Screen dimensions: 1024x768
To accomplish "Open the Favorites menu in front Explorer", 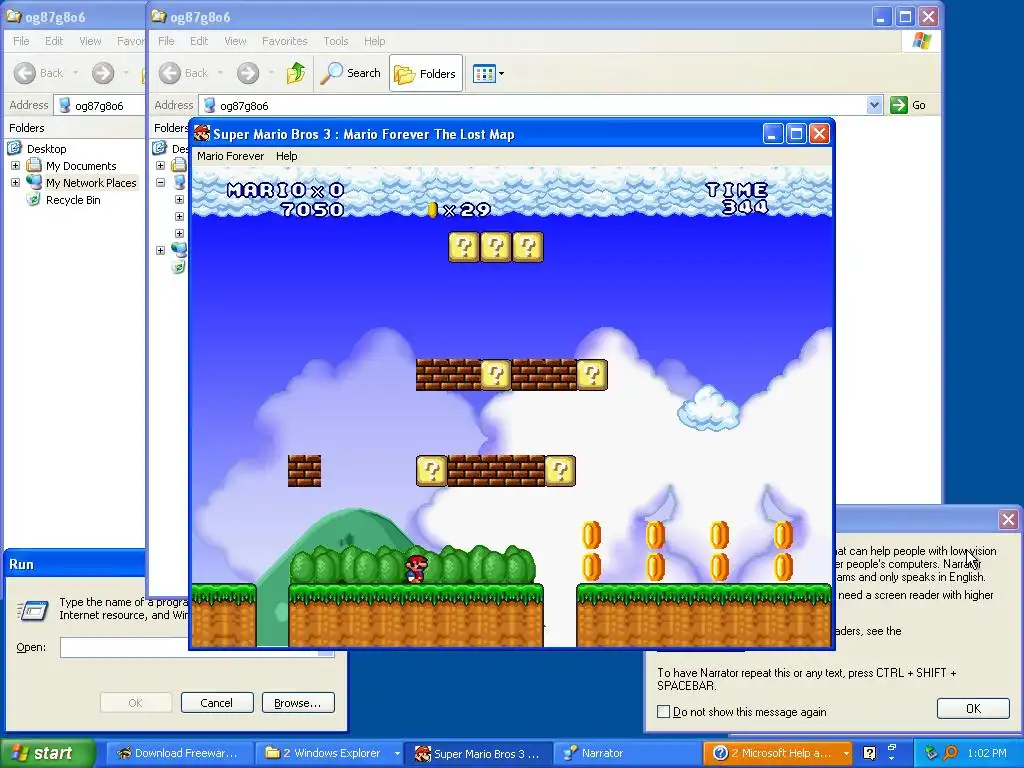I will point(285,41).
